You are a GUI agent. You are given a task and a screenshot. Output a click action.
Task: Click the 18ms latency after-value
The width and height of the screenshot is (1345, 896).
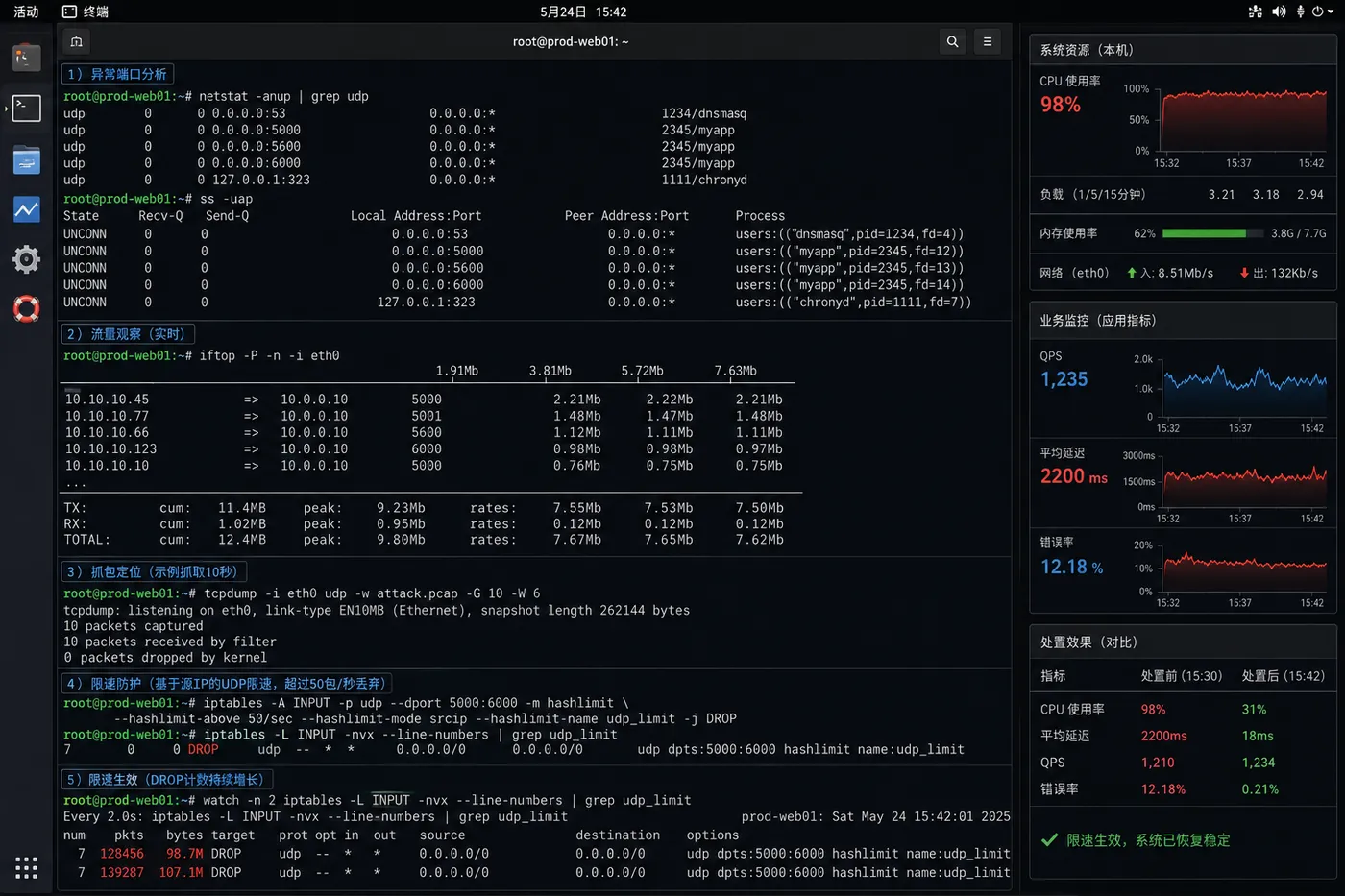(1258, 736)
